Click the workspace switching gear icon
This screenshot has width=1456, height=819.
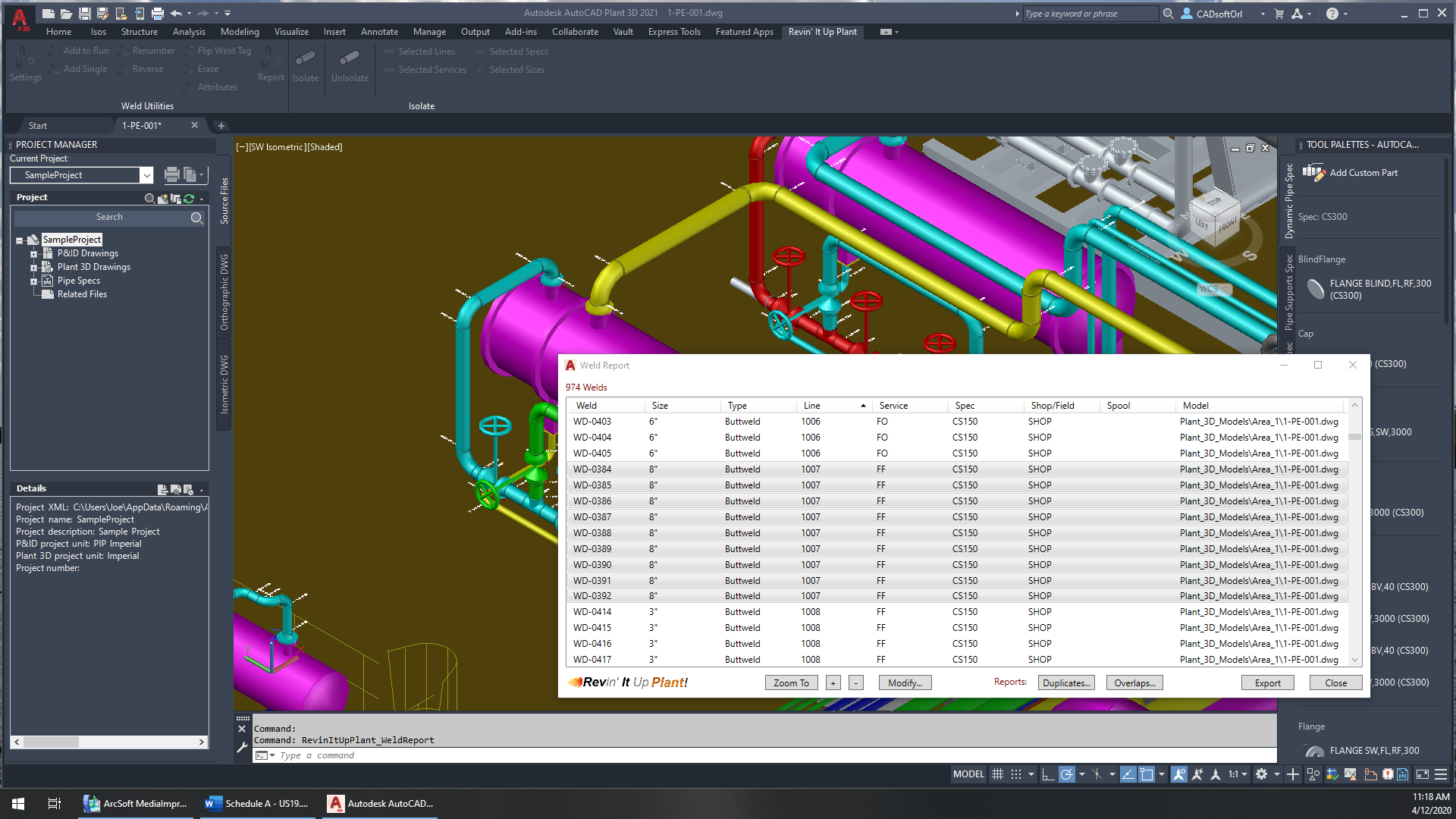(x=1261, y=774)
